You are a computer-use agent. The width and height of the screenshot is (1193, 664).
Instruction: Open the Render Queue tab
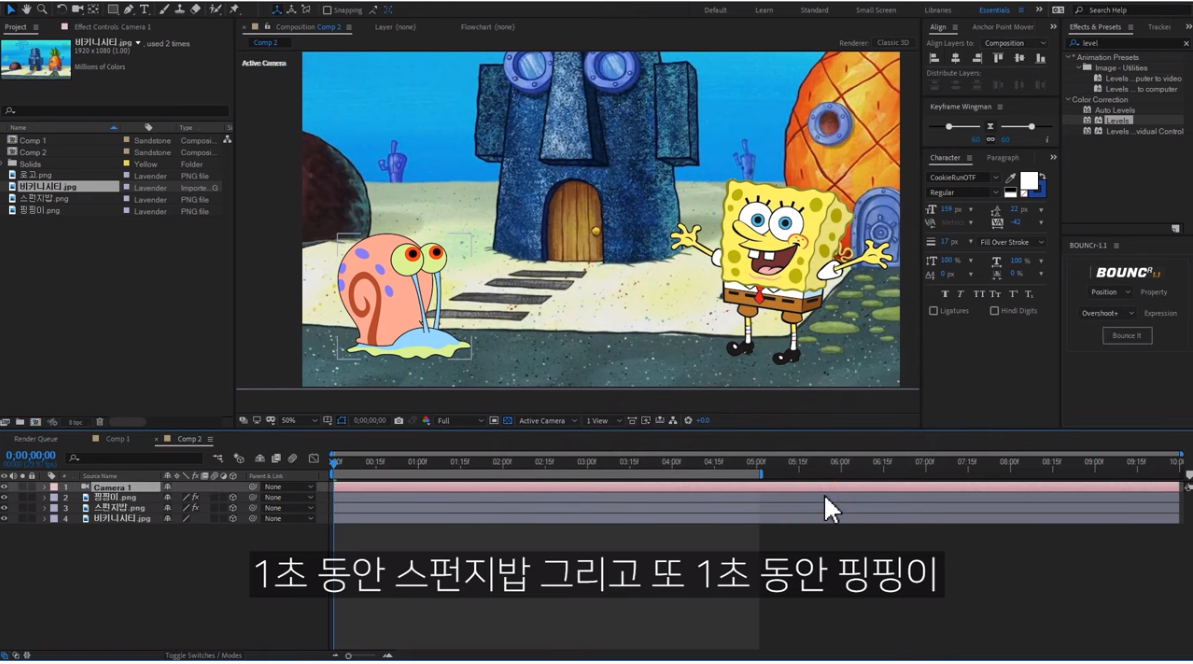click(x=36, y=439)
